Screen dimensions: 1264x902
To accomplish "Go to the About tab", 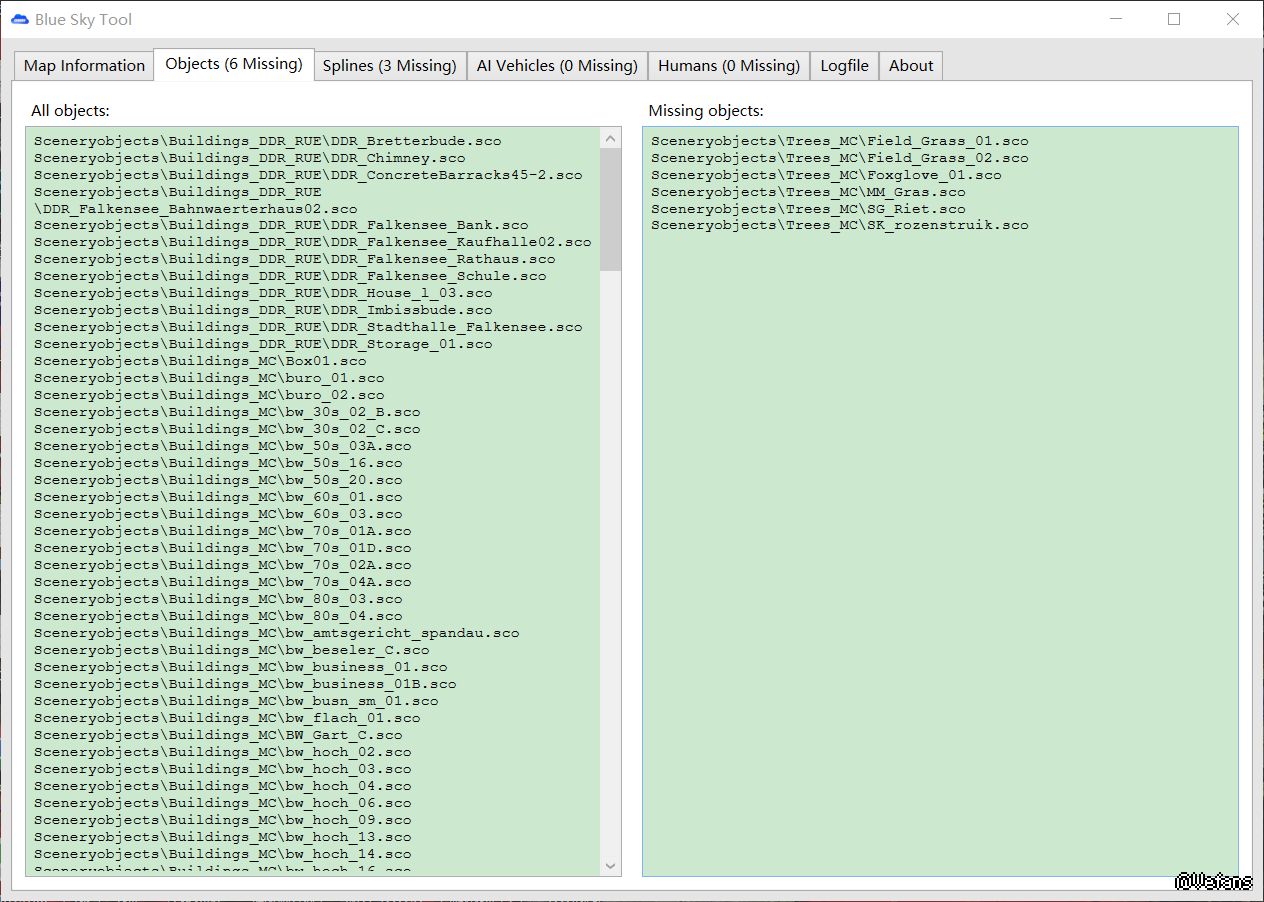I will 911,66.
